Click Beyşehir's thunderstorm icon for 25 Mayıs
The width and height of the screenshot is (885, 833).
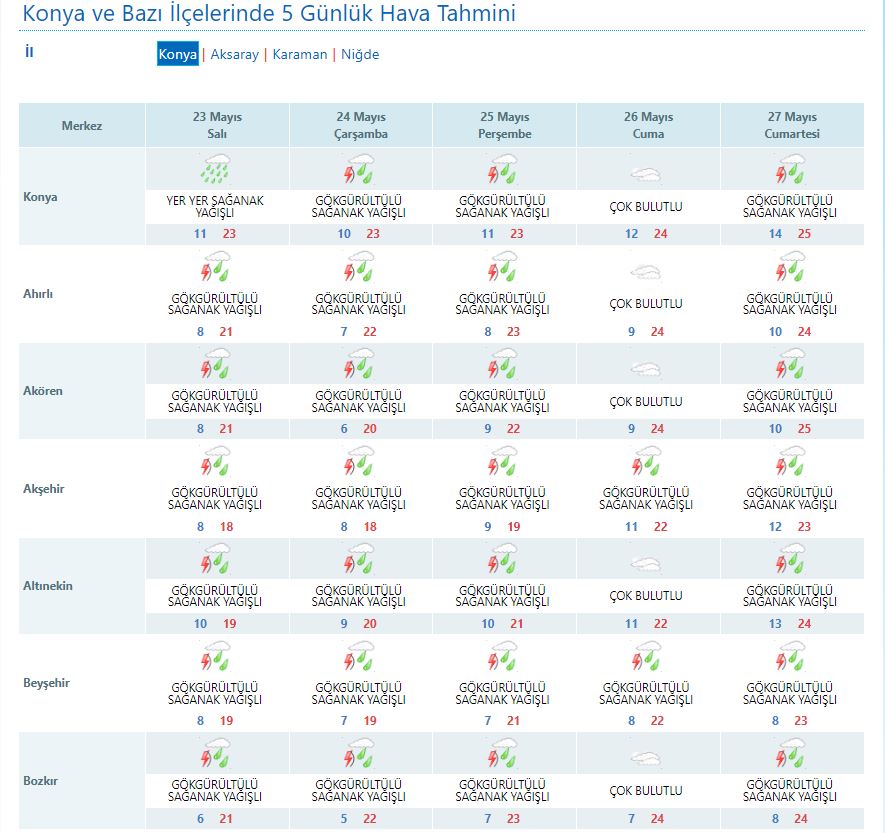pos(504,656)
